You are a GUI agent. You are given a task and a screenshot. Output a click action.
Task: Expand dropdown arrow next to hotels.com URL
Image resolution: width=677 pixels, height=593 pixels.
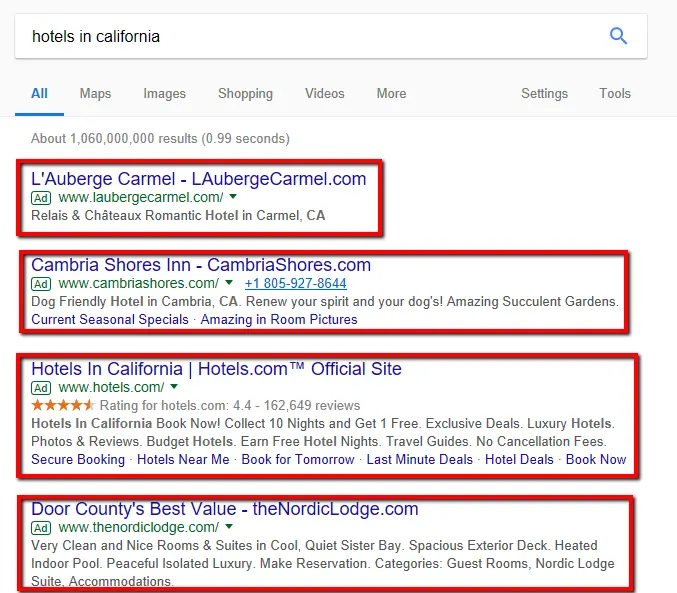pyautogui.click(x=174, y=387)
